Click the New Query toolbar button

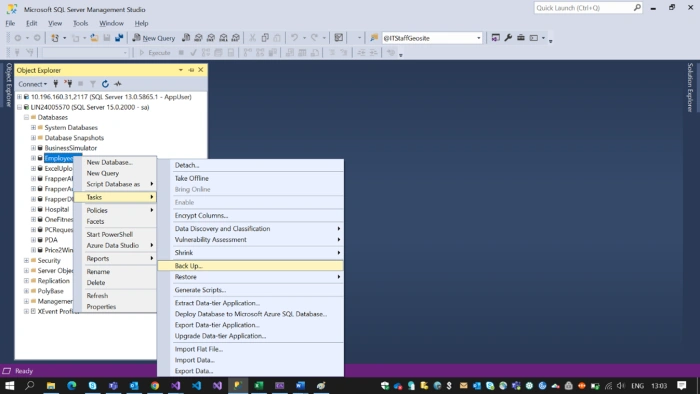(x=154, y=38)
